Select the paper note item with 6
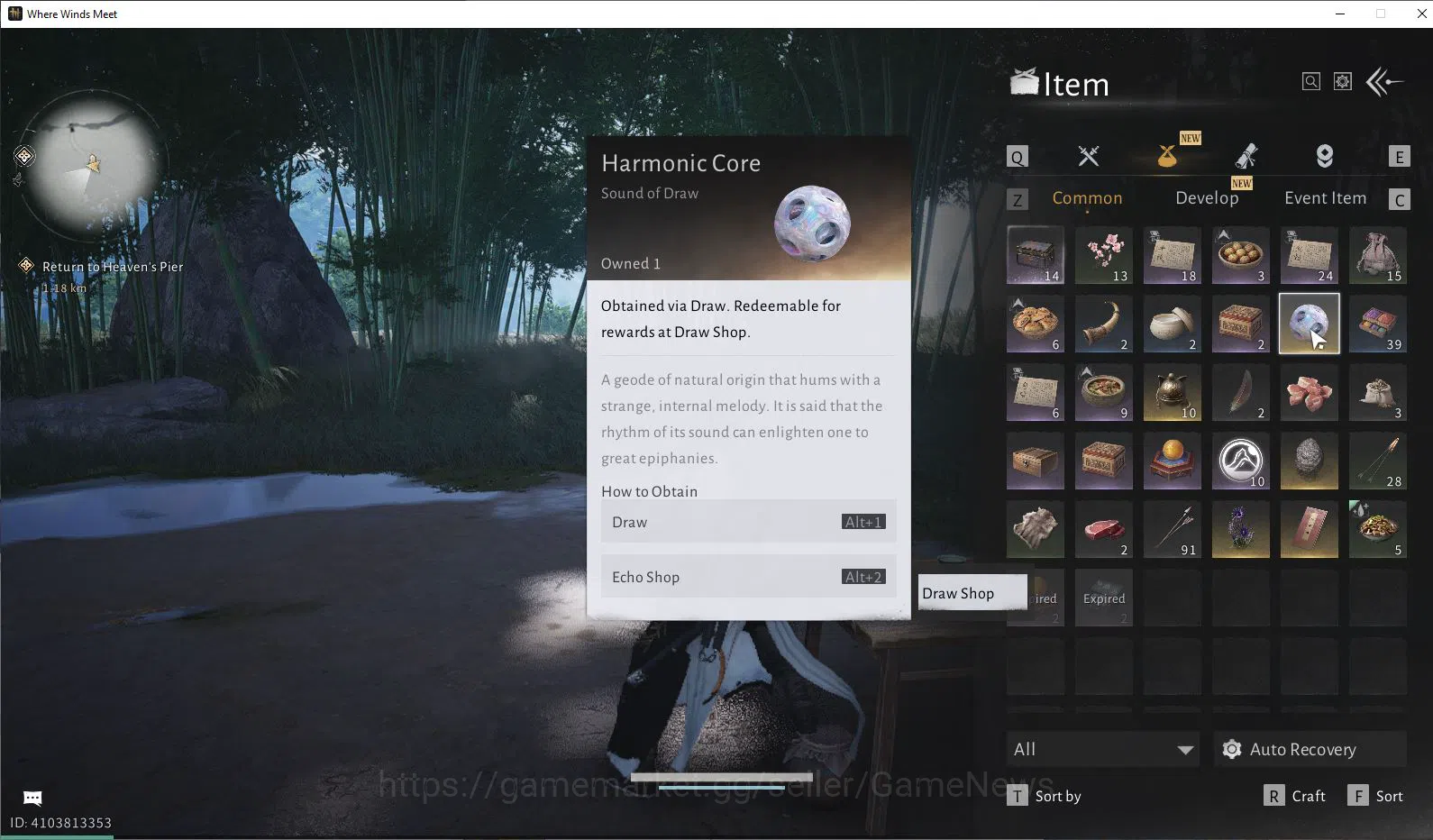 (x=1036, y=392)
